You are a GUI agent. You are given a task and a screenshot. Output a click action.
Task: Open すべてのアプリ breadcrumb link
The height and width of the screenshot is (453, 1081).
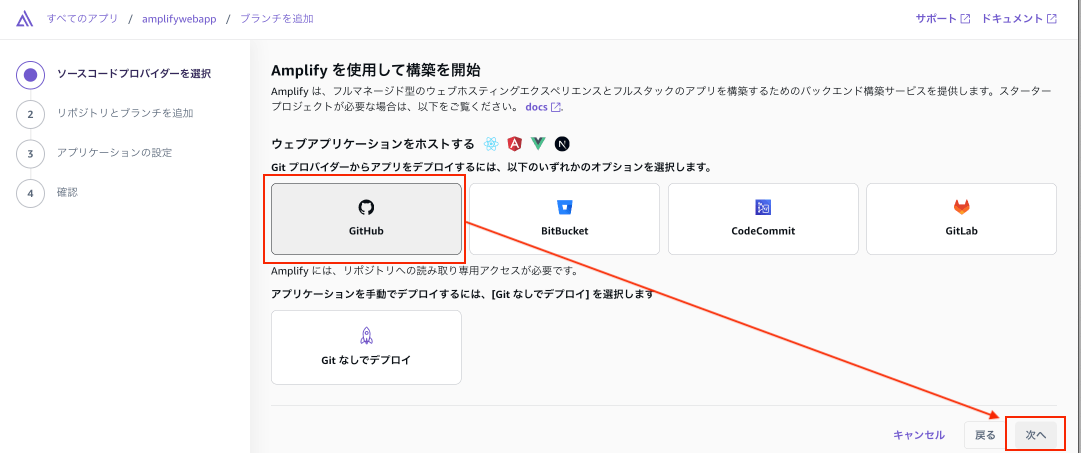(x=82, y=19)
